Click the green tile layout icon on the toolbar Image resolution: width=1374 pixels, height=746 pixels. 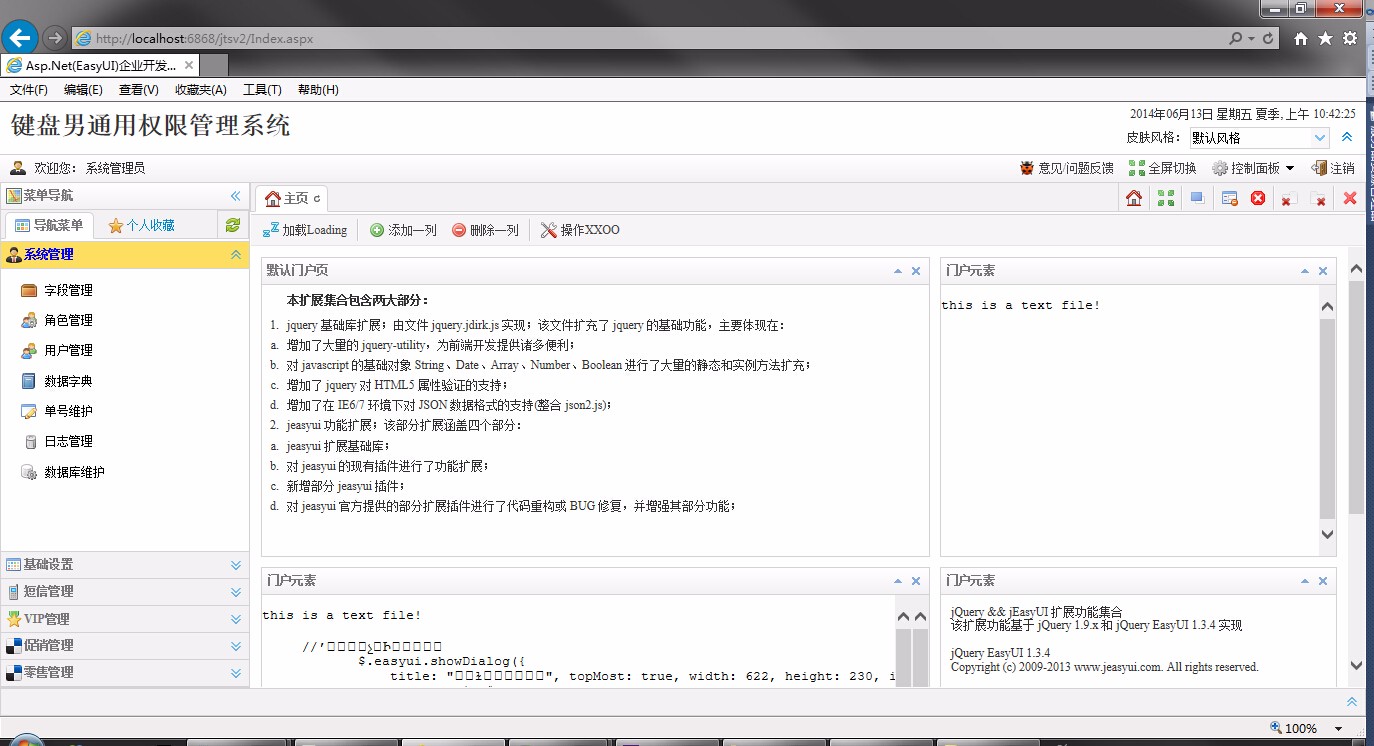coord(1164,198)
